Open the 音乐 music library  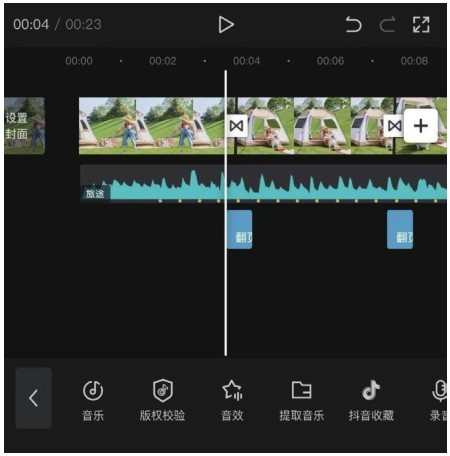(x=93, y=400)
